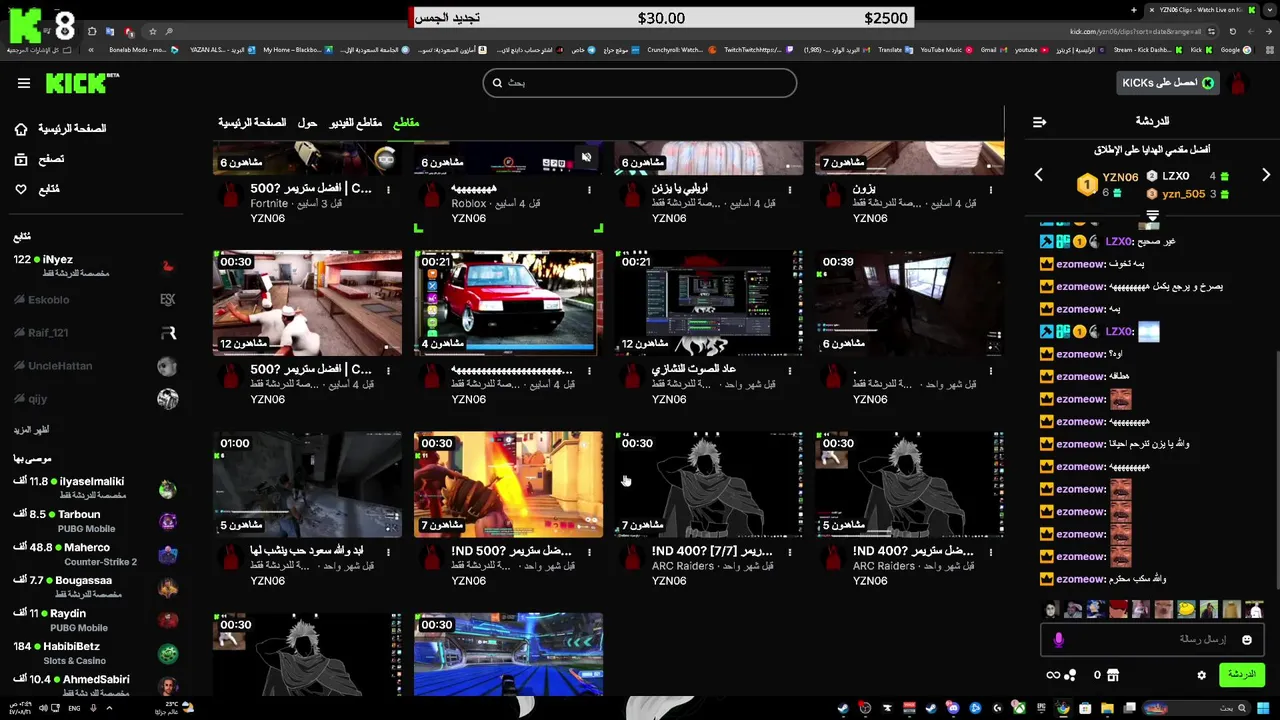Screen dimensions: 1280x720
Task: Open recommended channel Raydin
Action: click(95, 619)
